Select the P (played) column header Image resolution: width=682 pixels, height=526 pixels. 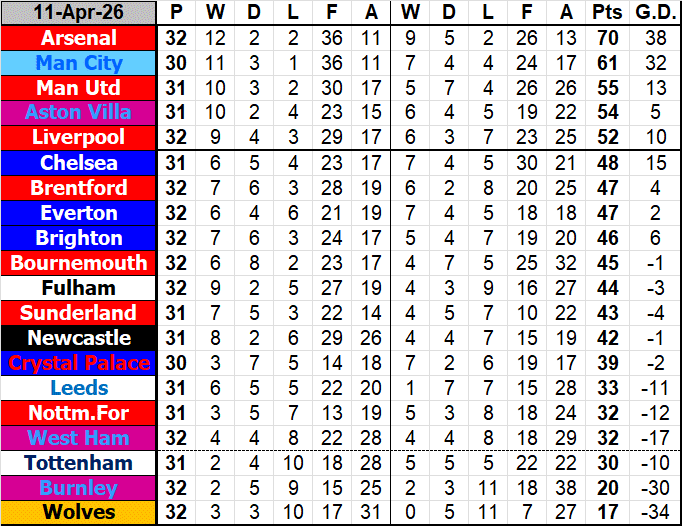(x=177, y=13)
